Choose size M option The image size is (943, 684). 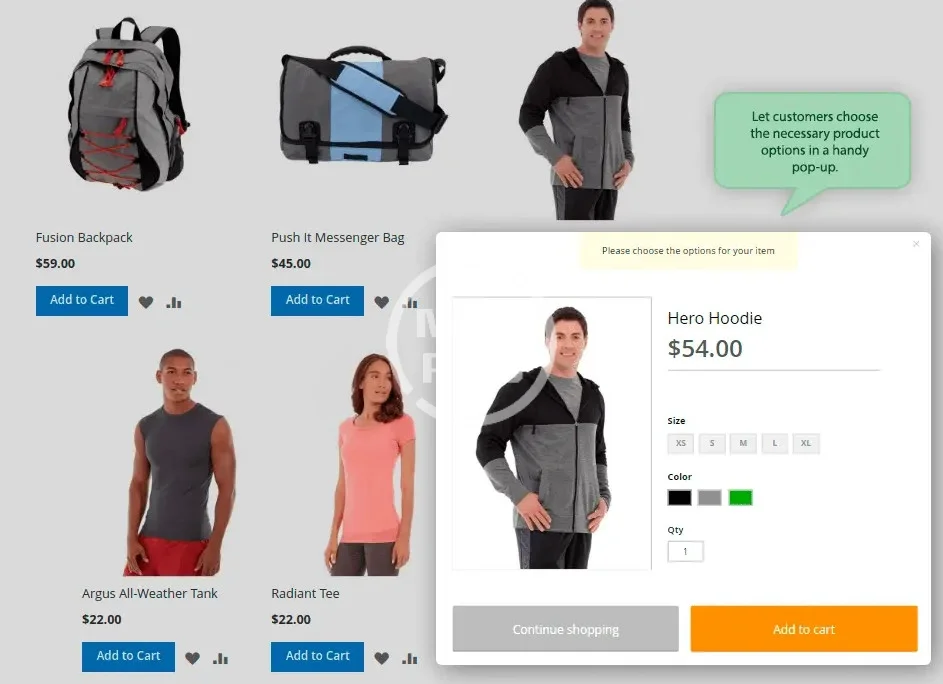[743, 443]
